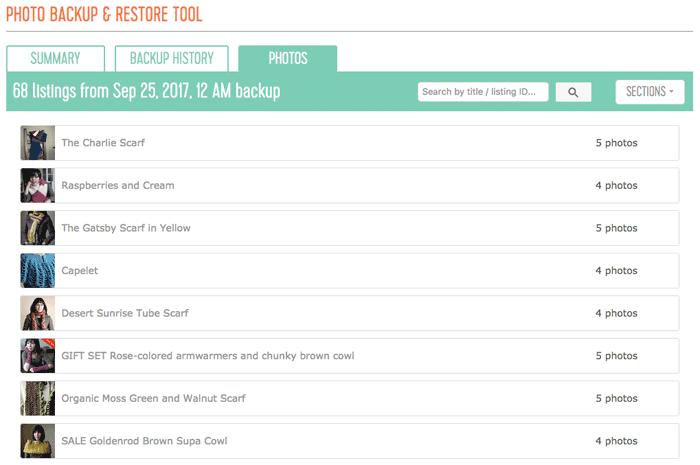Viewport: 700px width, 465px height.
Task: Select "Raspberries and Cream" listing title
Action: (118, 185)
